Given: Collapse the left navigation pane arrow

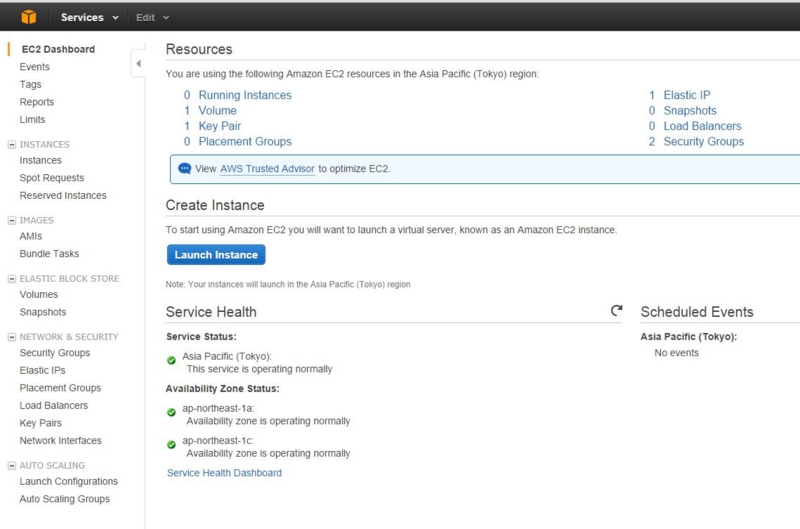Looking at the screenshot, I should pyautogui.click(x=138, y=64).
